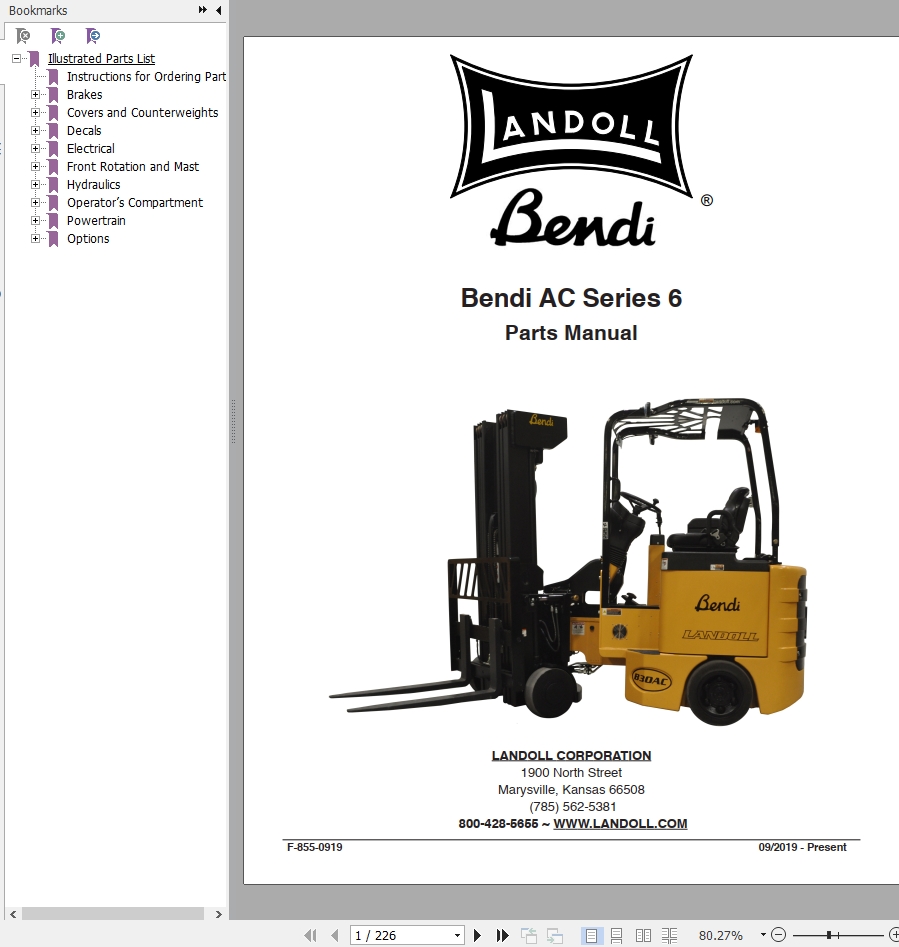The image size is (899, 947).
Task: Expand the Powertrain bookmark
Action: coord(35,220)
